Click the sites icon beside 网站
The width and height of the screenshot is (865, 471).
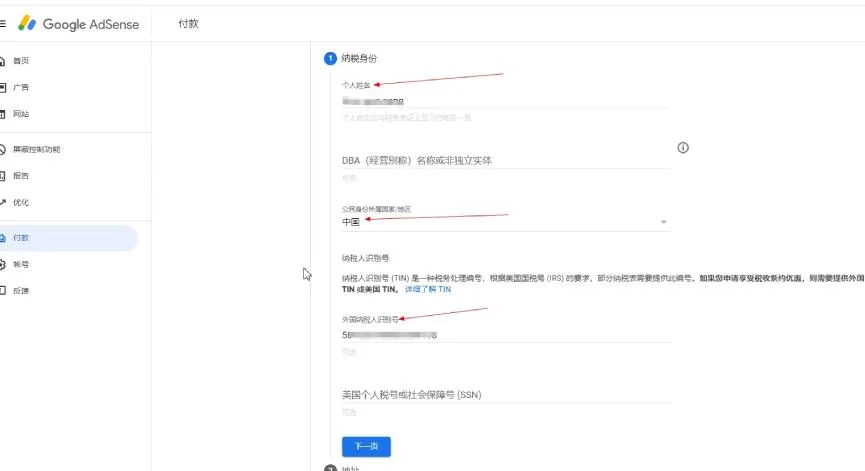[2, 114]
